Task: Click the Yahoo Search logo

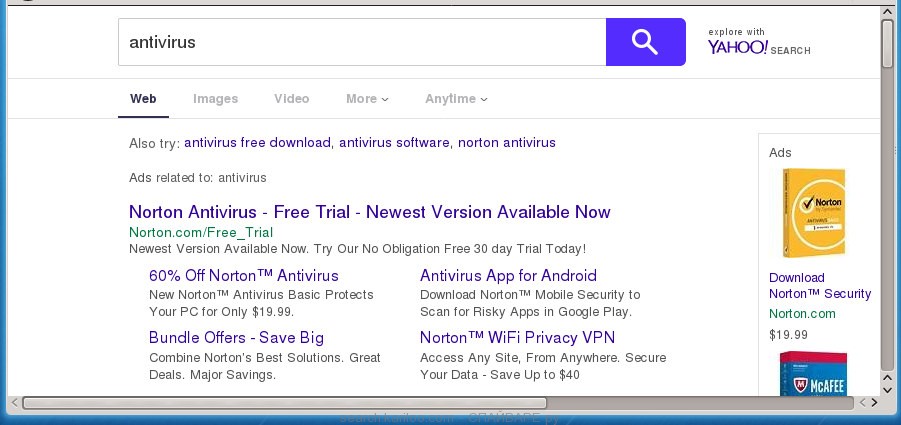Action: coord(758,42)
